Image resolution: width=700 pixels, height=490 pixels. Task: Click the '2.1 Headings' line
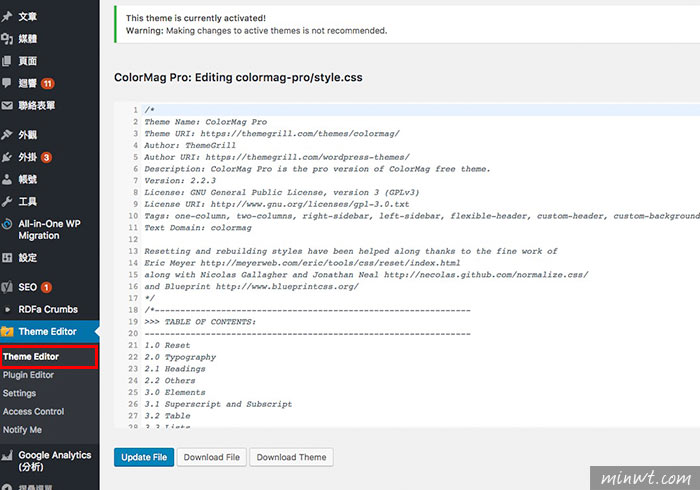pyautogui.click(x=175, y=369)
